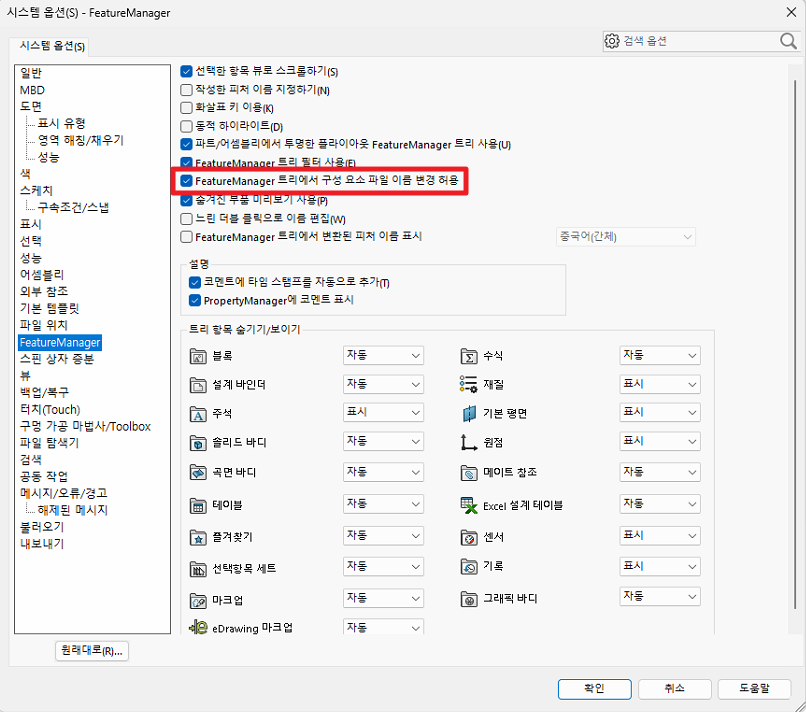Image resolution: width=806 pixels, height=712 pixels.
Task: Select 스케치 in options tree
Action: tap(36, 191)
